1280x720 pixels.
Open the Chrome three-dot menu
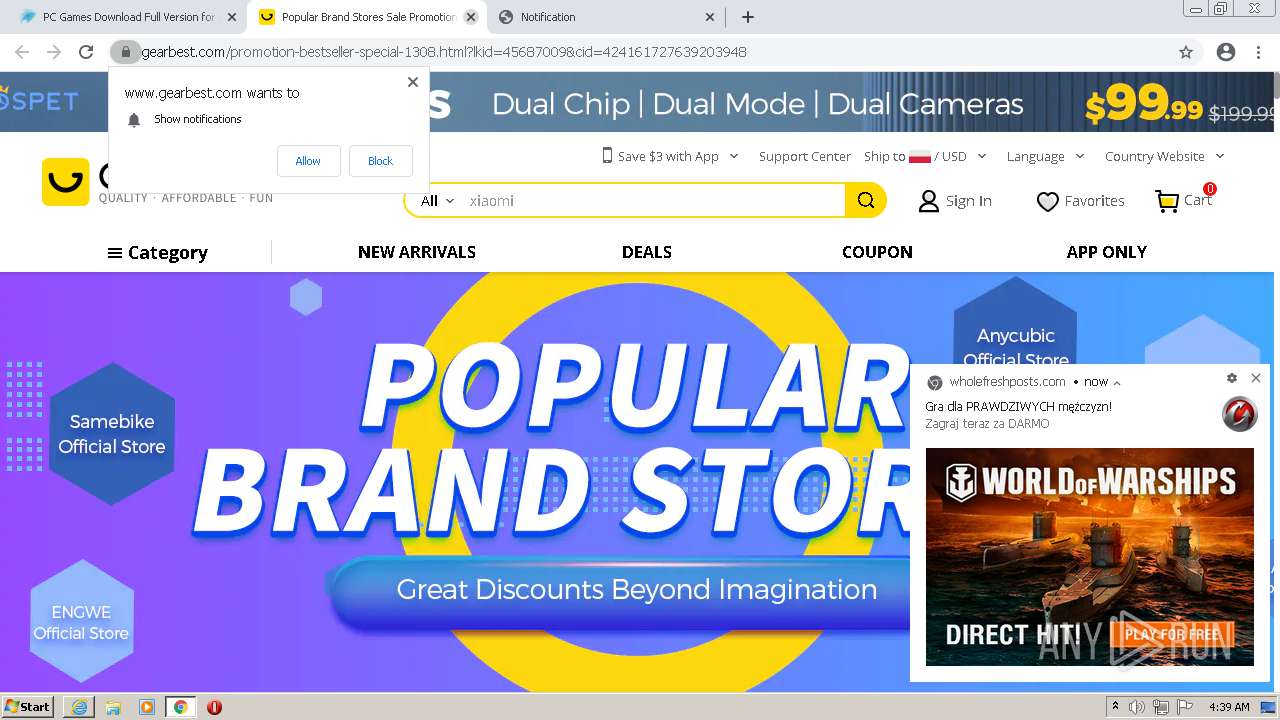pos(1258,52)
